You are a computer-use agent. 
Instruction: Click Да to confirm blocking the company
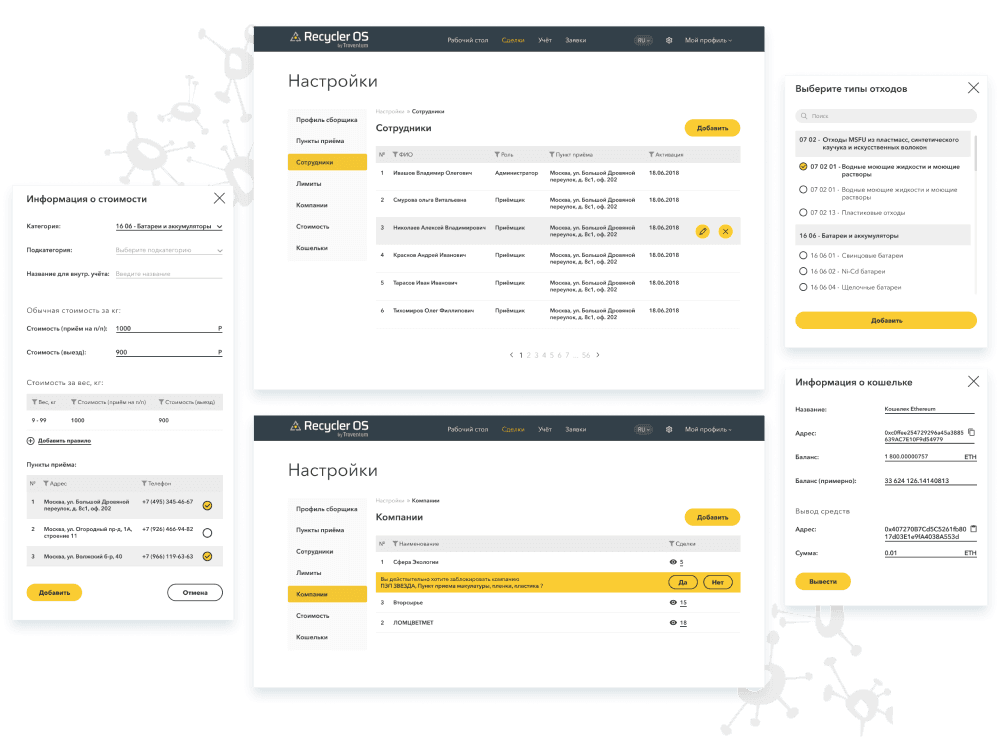pos(682,582)
